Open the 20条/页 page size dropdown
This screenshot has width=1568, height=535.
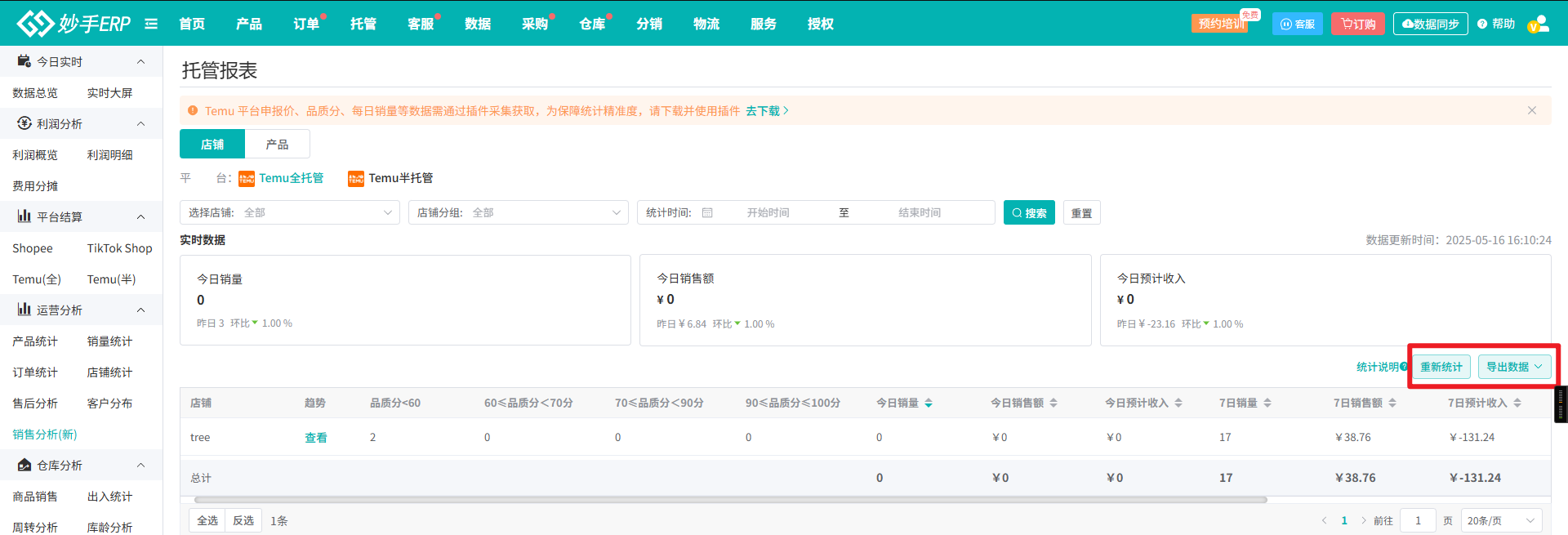coord(1501,520)
